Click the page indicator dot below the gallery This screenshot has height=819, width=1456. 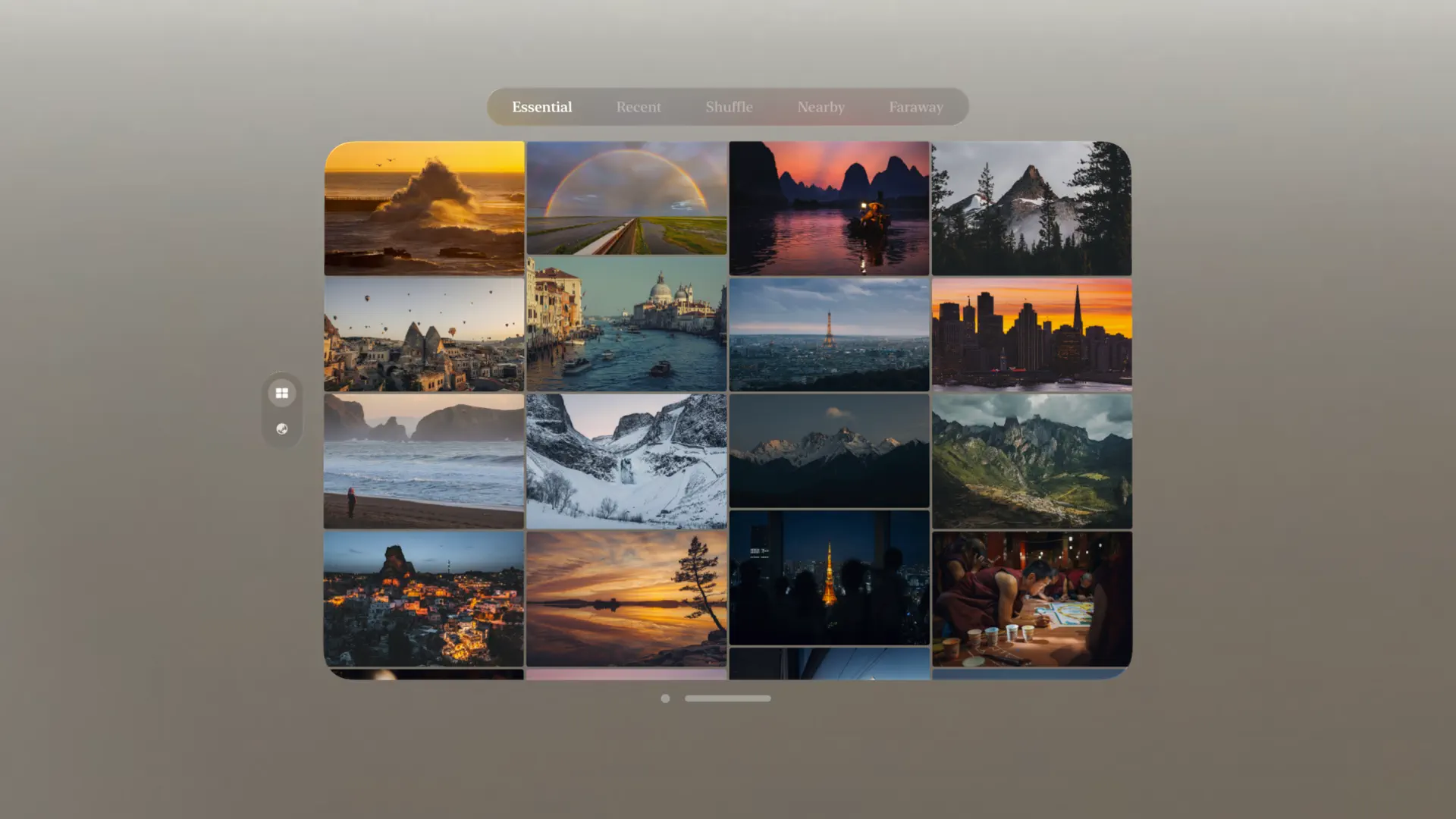pyautogui.click(x=665, y=698)
